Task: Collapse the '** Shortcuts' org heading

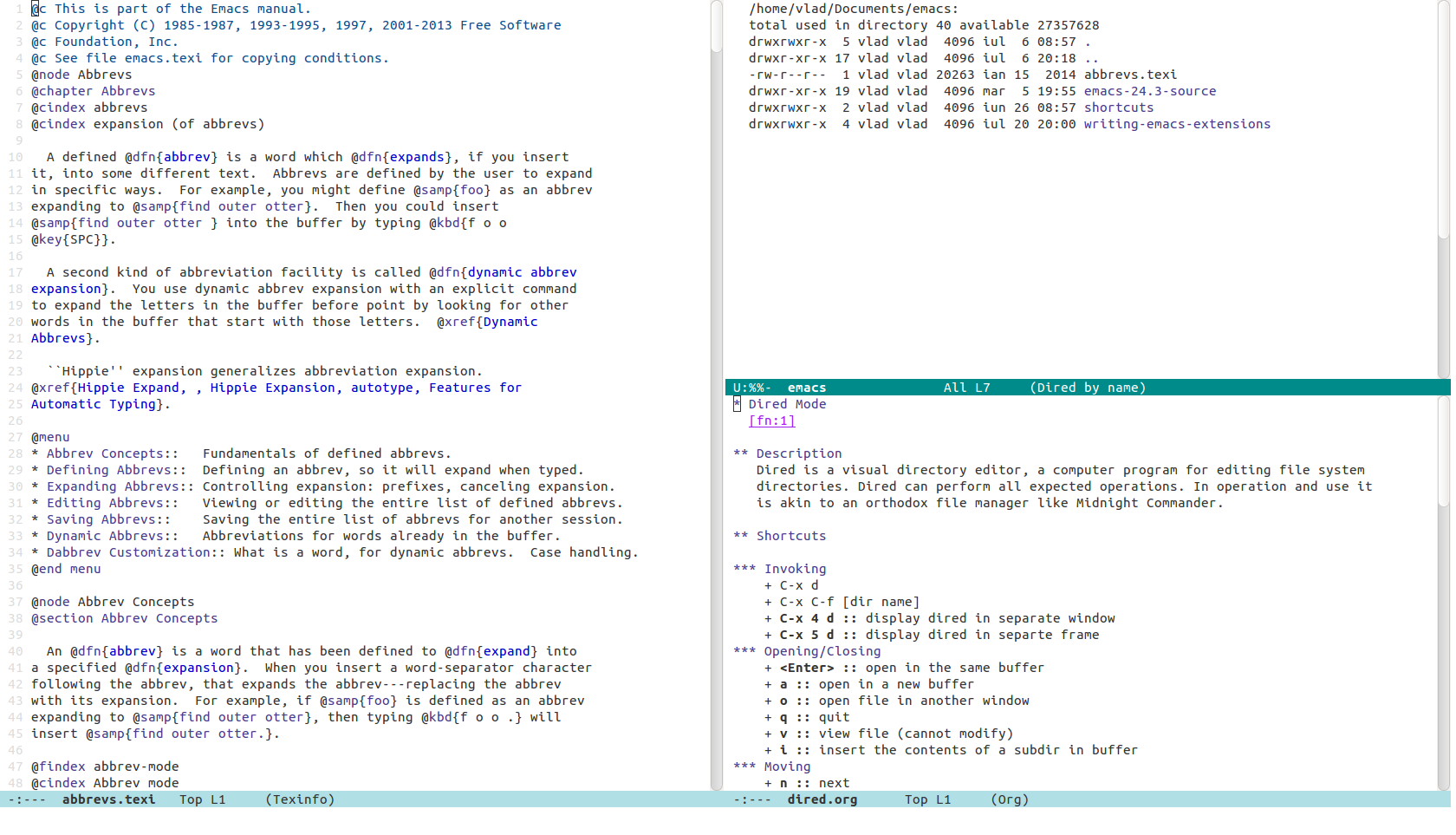Action: (779, 536)
